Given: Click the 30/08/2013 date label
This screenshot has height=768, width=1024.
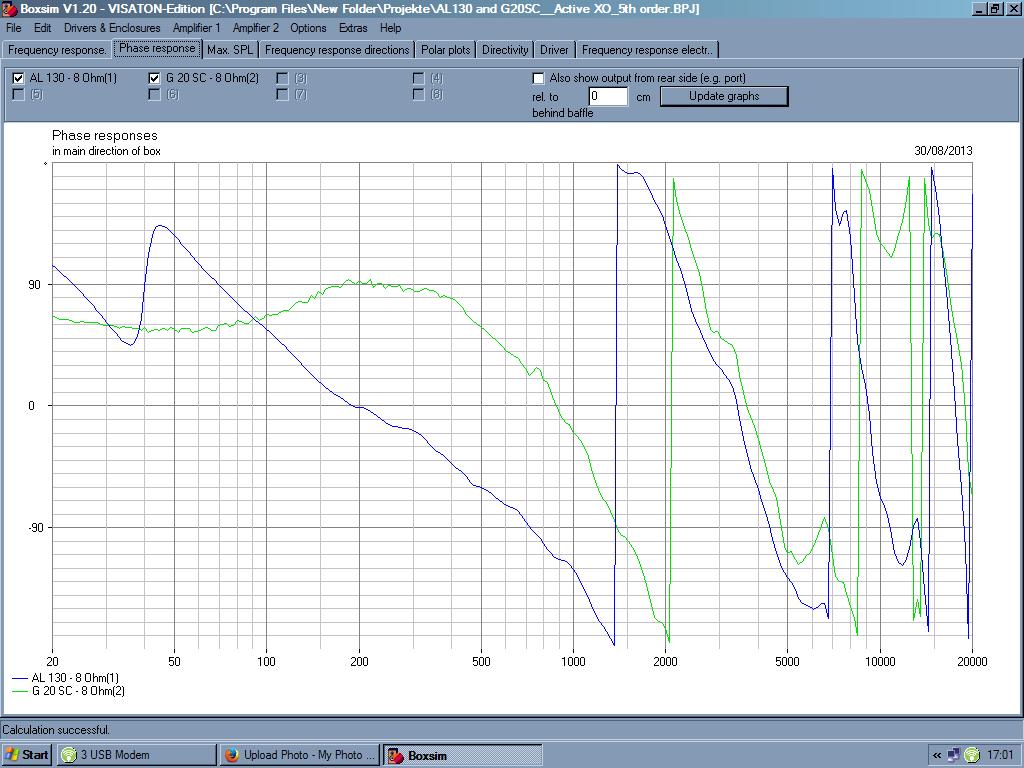Looking at the screenshot, I should pos(943,151).
